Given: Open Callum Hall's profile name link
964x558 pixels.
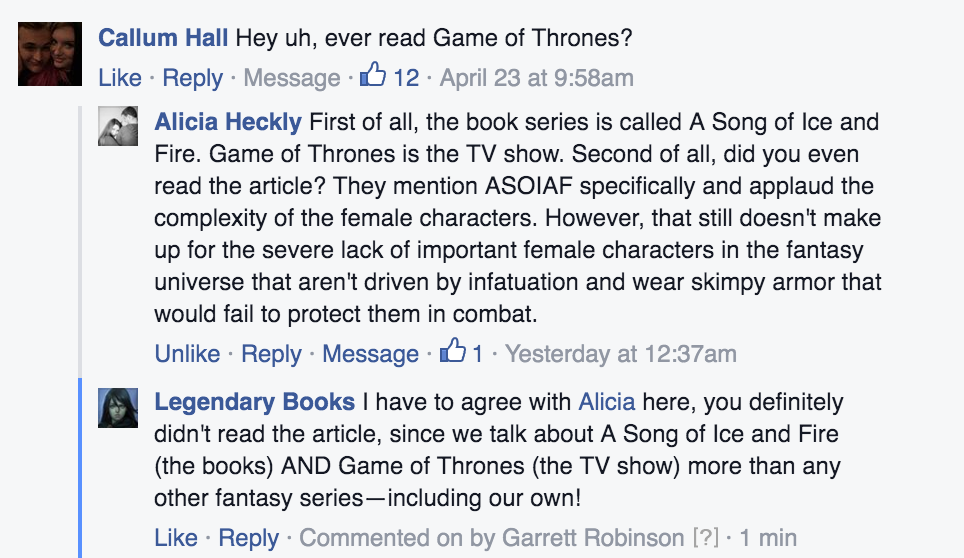Looking at the screenshot, I should click(x=163, y=41).
